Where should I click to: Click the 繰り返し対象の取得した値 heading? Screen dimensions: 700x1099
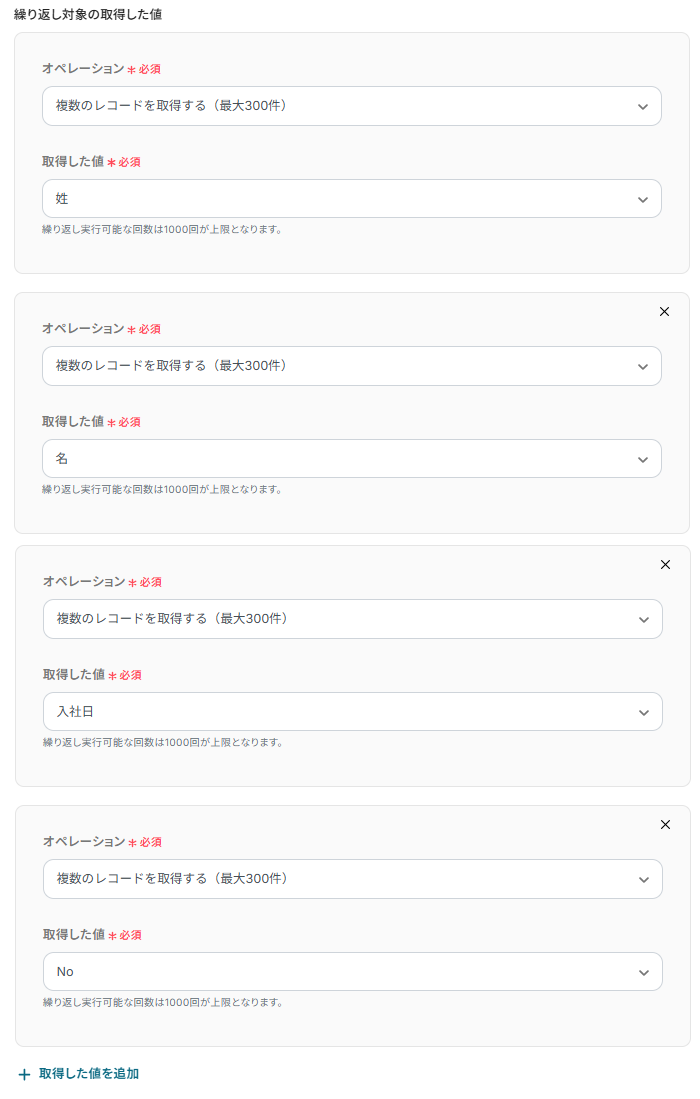click(x=88, y=14)
